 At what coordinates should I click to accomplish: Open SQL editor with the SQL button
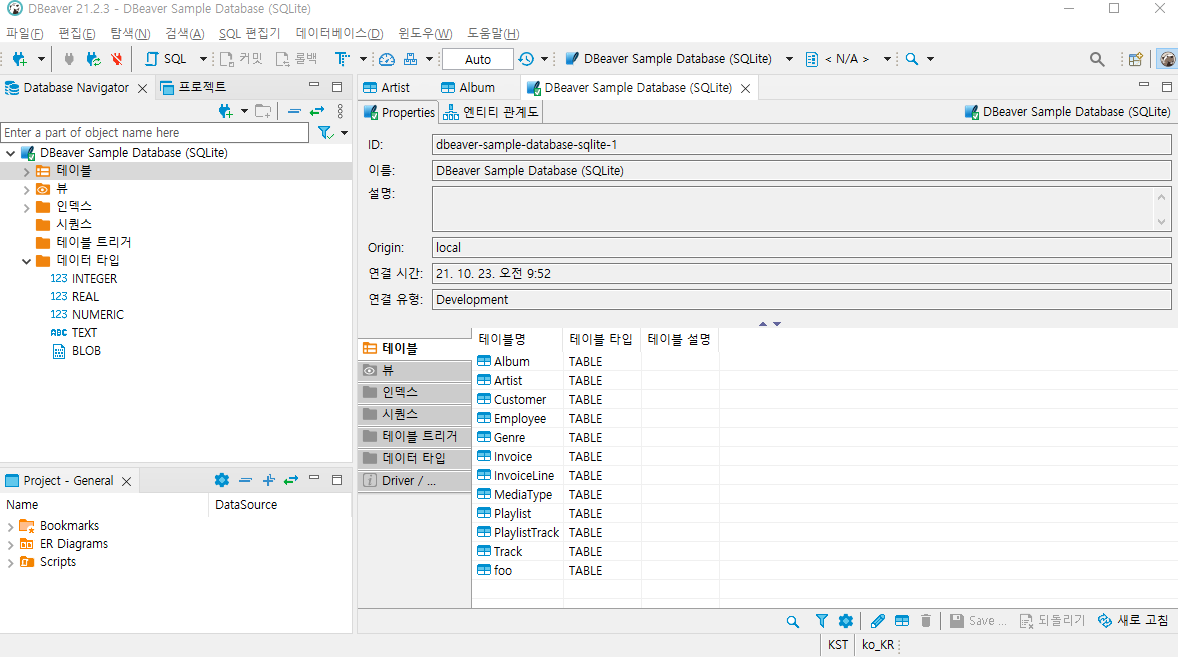[x=166, y=59]
